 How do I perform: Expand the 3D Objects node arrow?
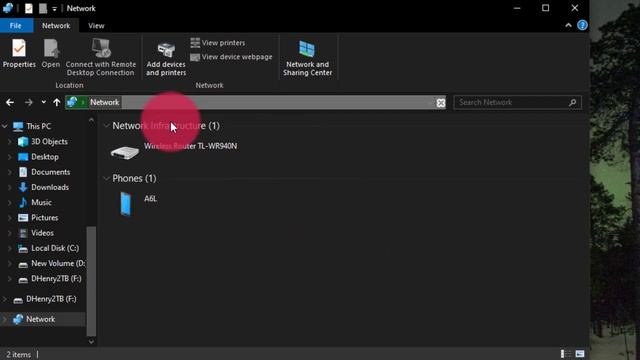click(10, 142)
